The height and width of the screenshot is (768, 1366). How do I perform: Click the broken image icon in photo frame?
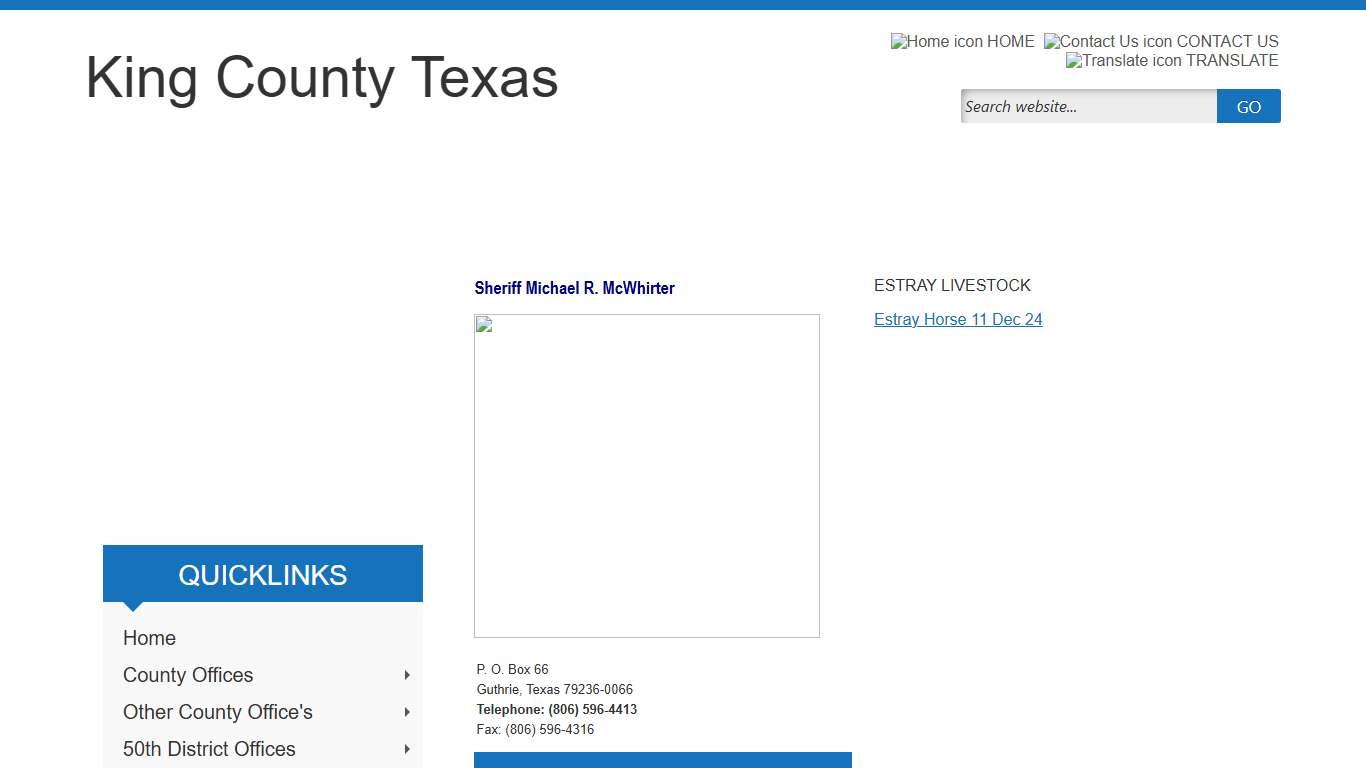[484, 324]
